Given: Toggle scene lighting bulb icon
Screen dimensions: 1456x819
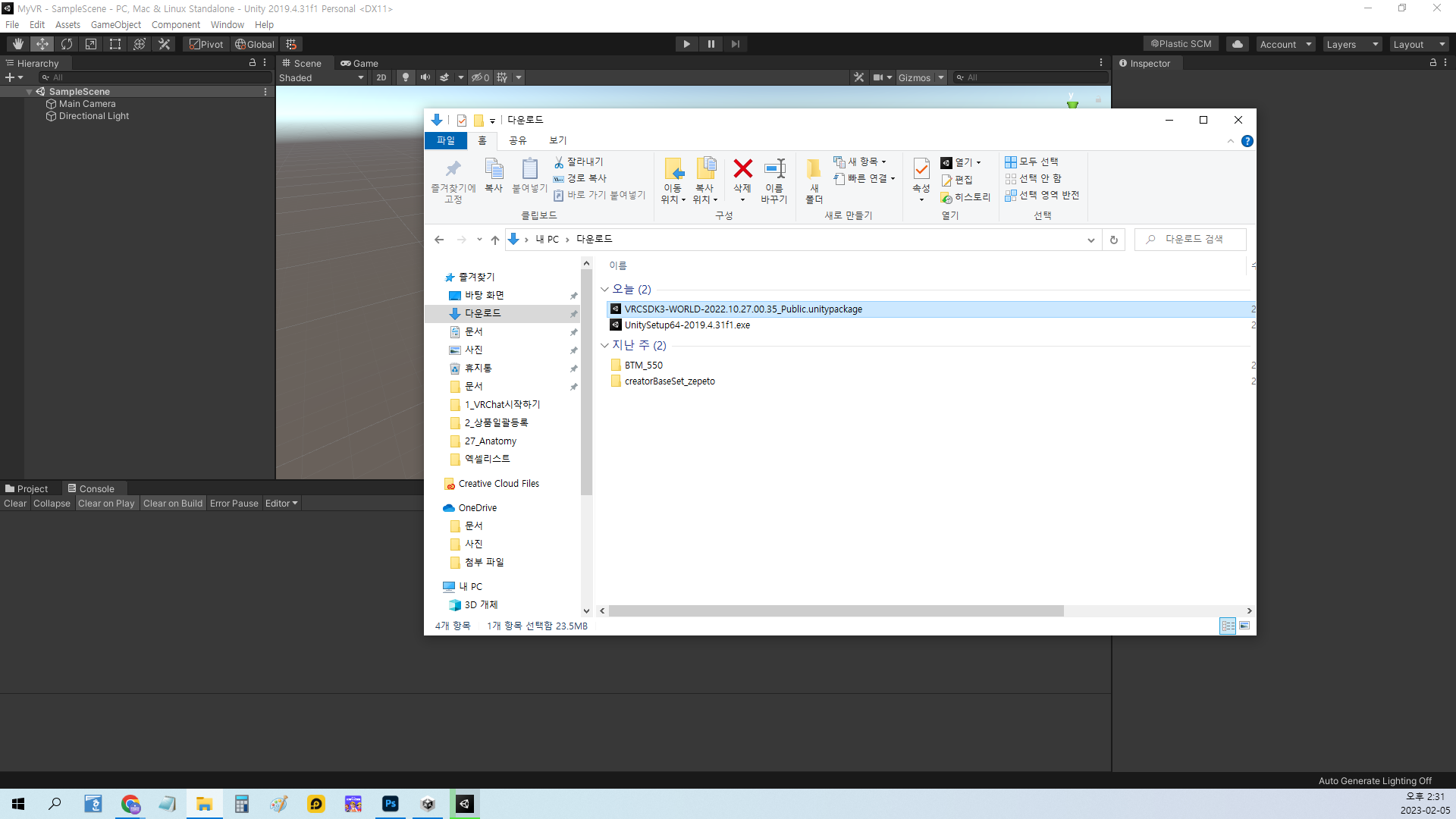Looking at the screenshot, I should [406, 77].
